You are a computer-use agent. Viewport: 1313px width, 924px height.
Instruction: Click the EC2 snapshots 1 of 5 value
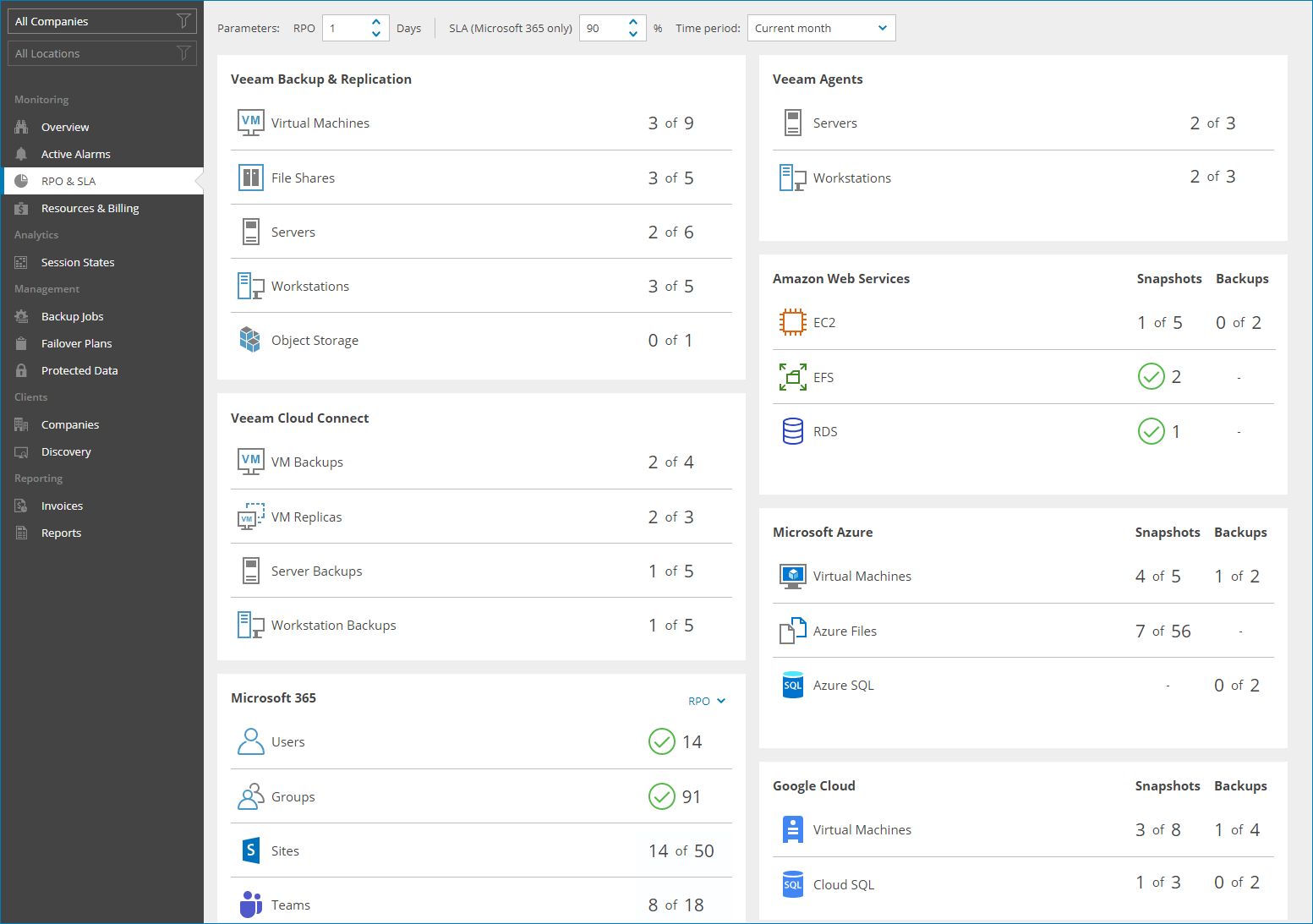(x=1160, y=323)
